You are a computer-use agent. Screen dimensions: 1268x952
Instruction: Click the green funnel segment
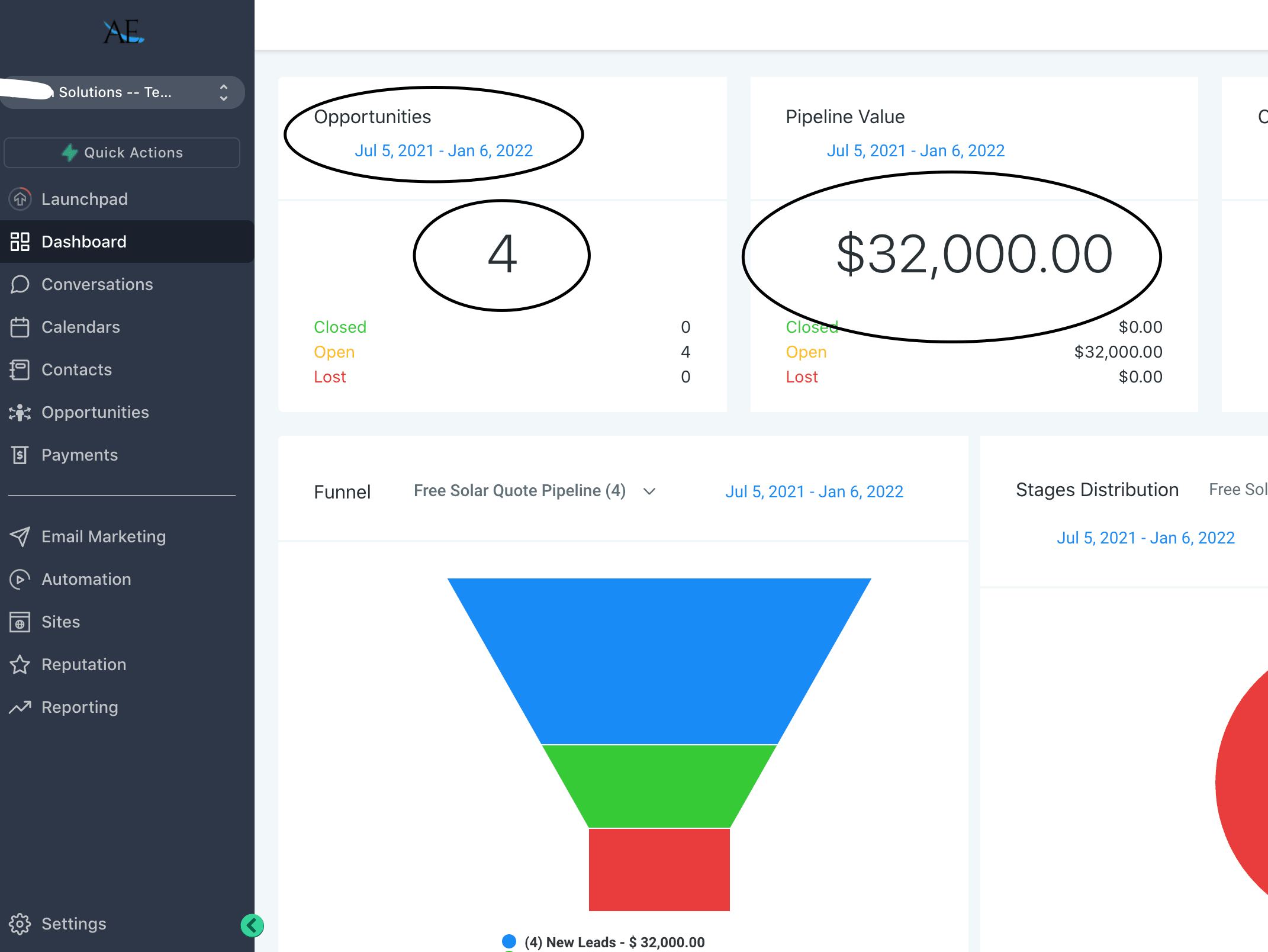point(659,786)
